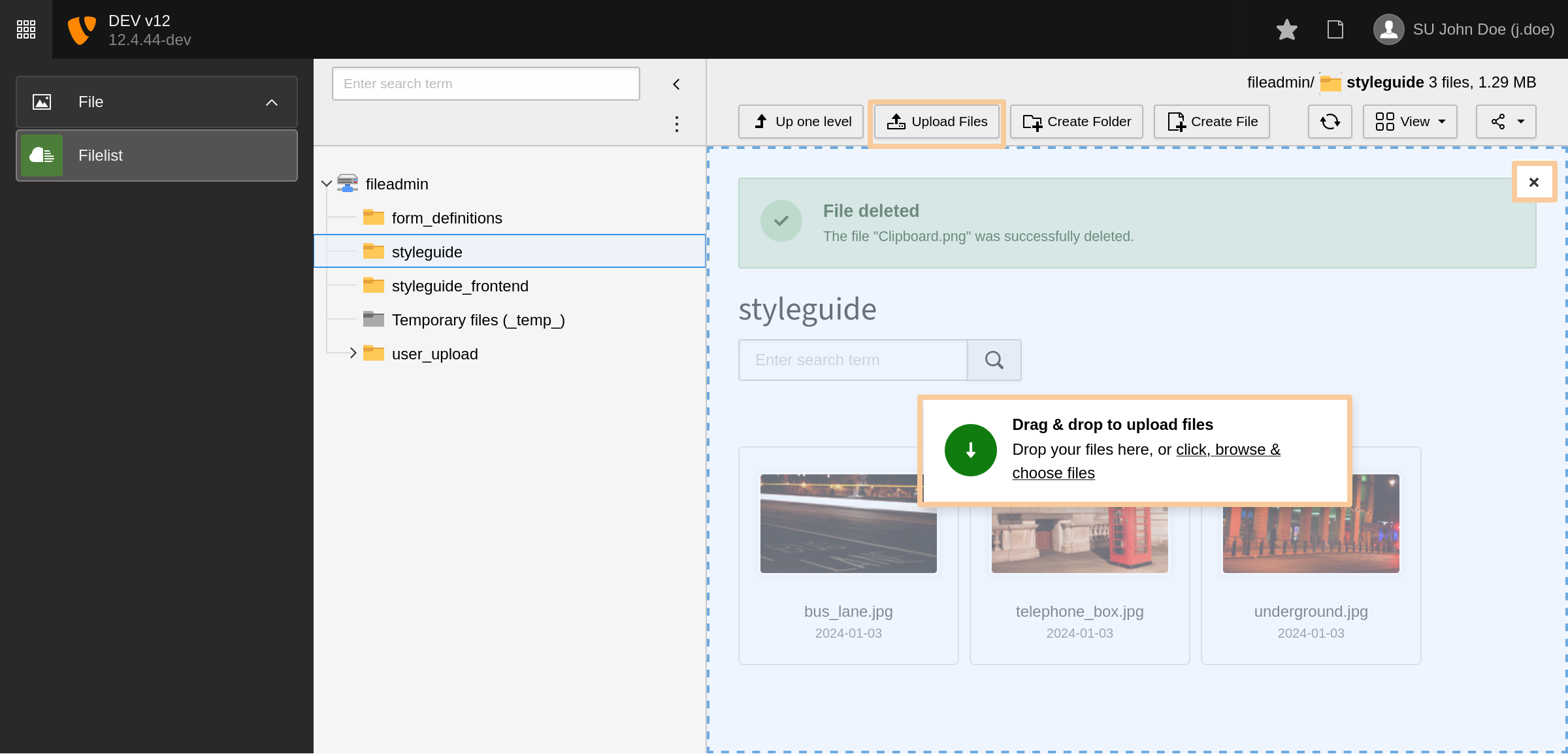Collapse the file tree panel
This screenshot has width=1568, height=754.
click(676, 84)
